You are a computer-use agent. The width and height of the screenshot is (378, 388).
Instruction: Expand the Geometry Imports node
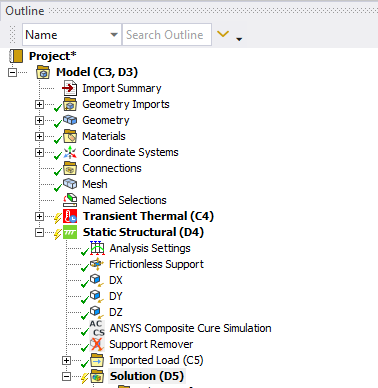click(x=39, y=104)
